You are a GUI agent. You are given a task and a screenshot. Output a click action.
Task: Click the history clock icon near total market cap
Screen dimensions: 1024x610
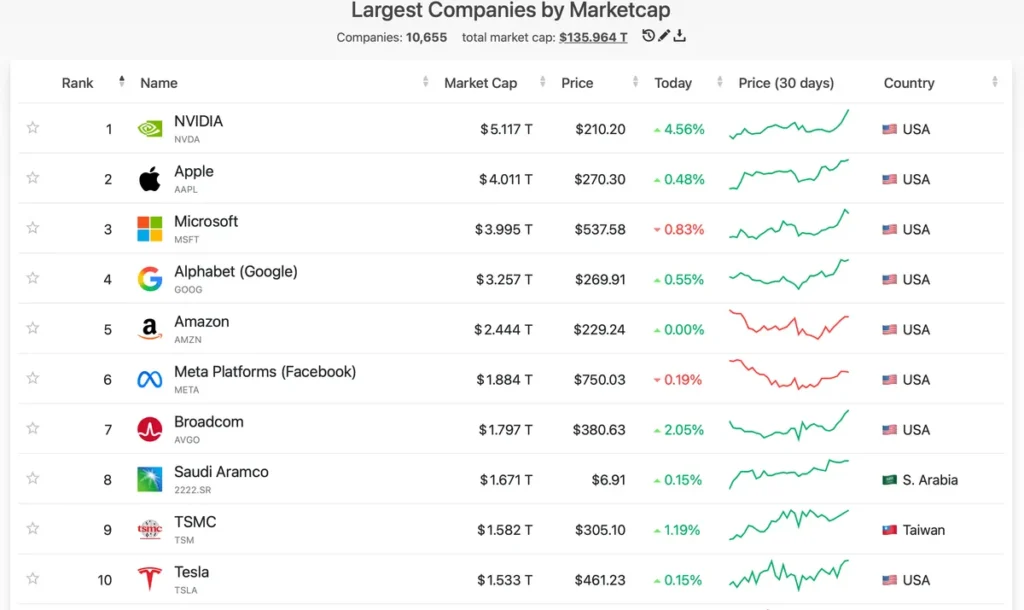tap(648, 36)
